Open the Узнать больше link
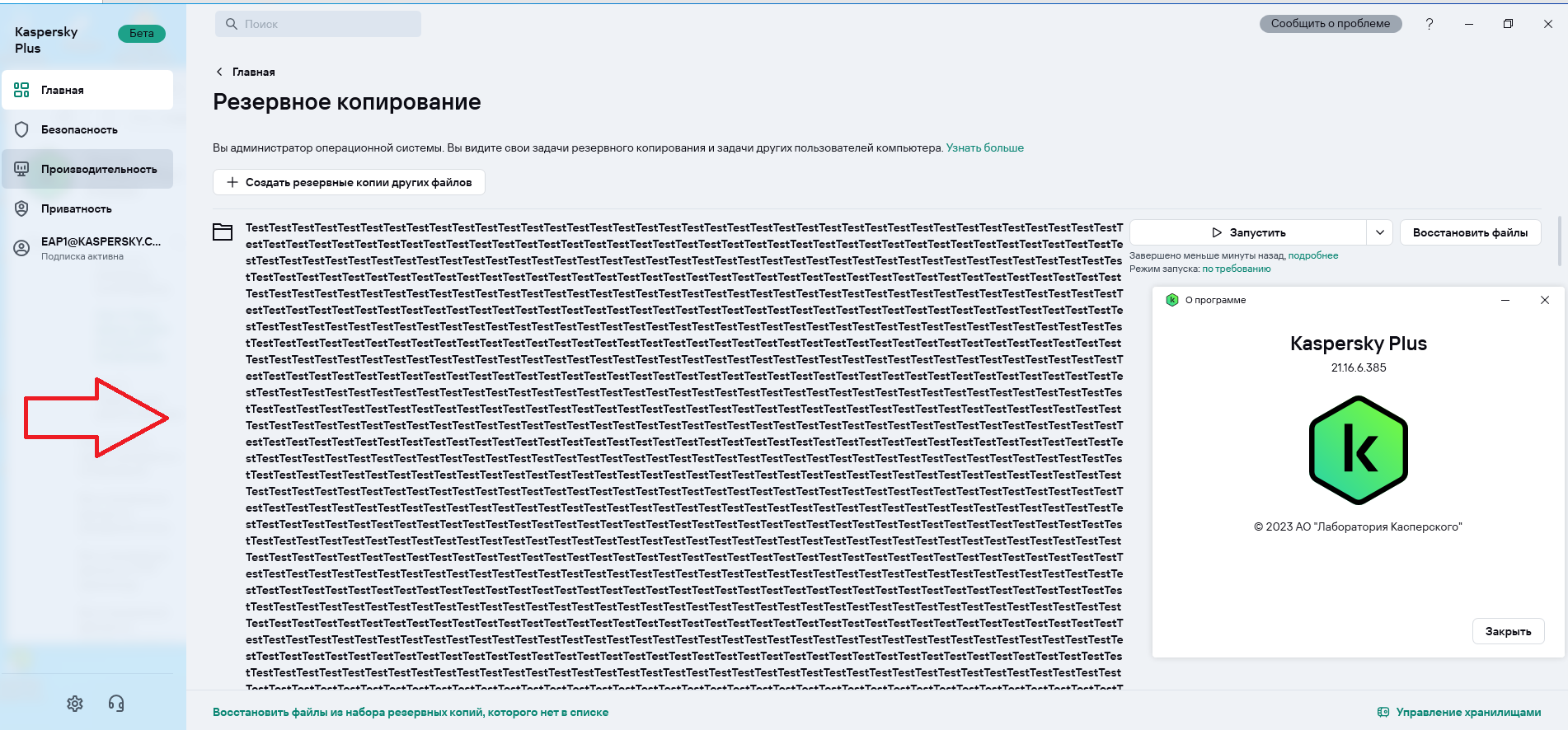This screenshot has width=1568, height=730. point(984,148)
